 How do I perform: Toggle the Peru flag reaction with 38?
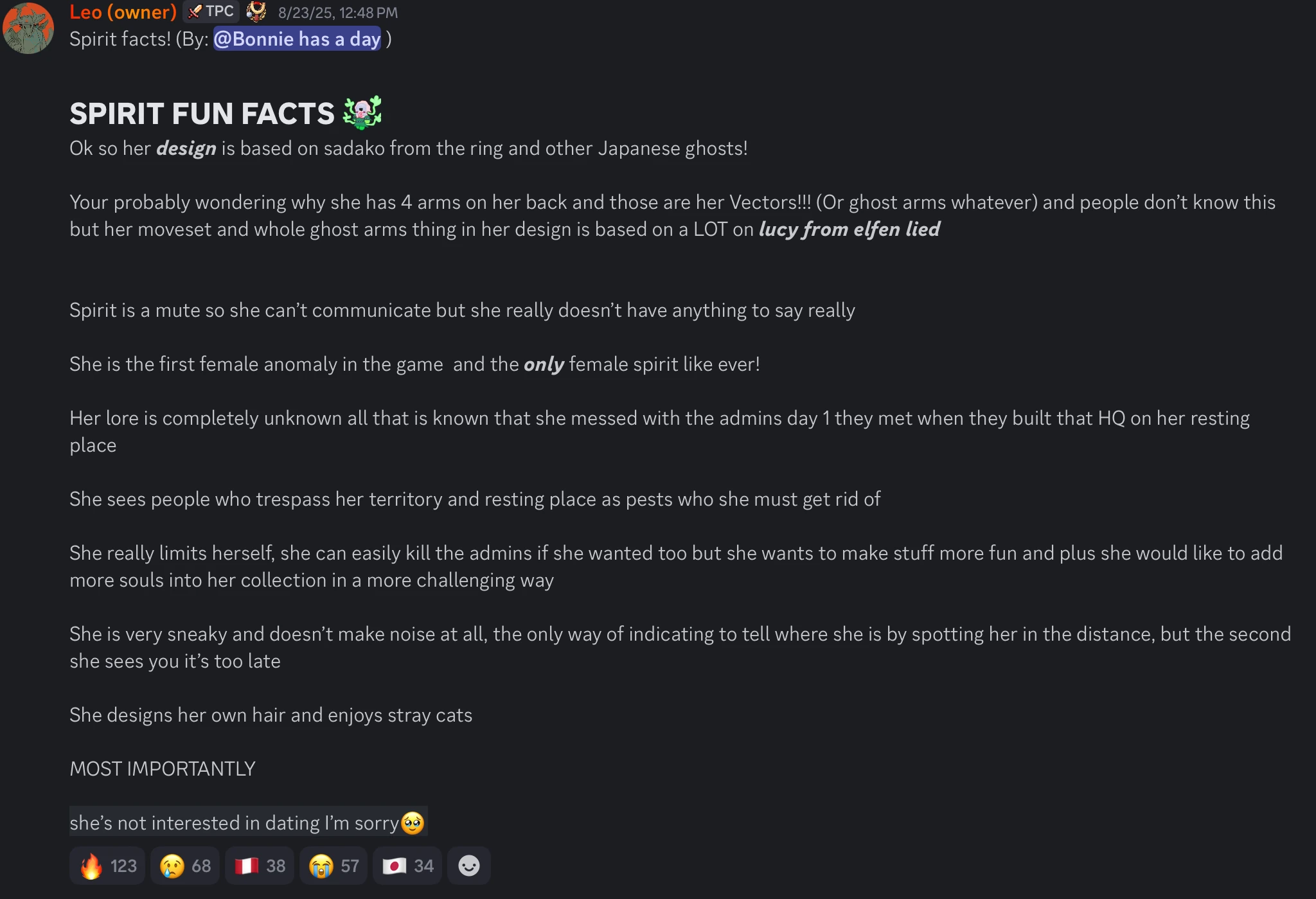coord(260,866)
